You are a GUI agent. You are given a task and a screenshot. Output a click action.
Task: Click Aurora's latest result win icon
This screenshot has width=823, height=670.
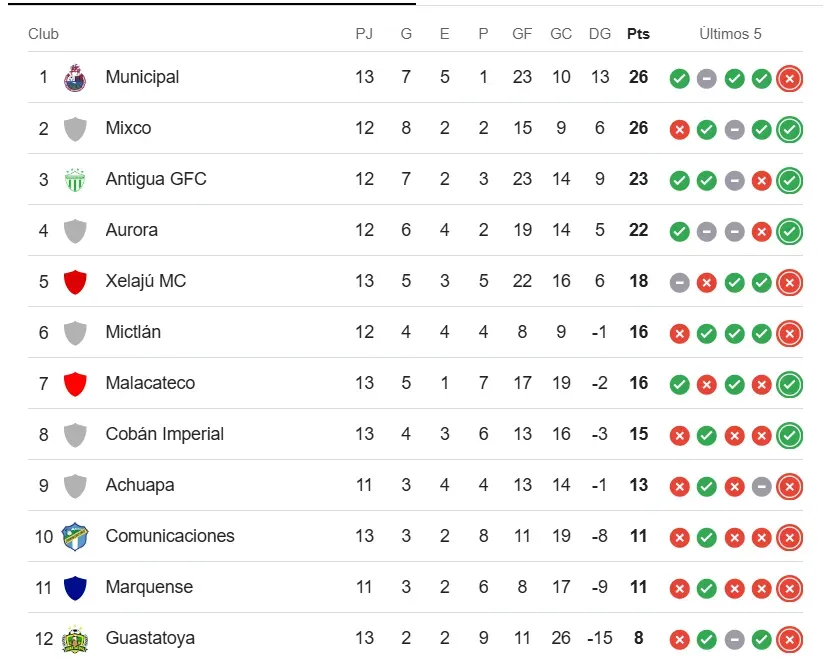(789, 231)
